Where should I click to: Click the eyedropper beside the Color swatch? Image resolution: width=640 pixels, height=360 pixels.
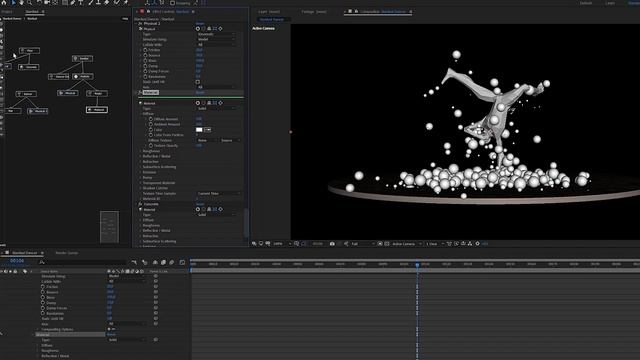tap(207, 130)
